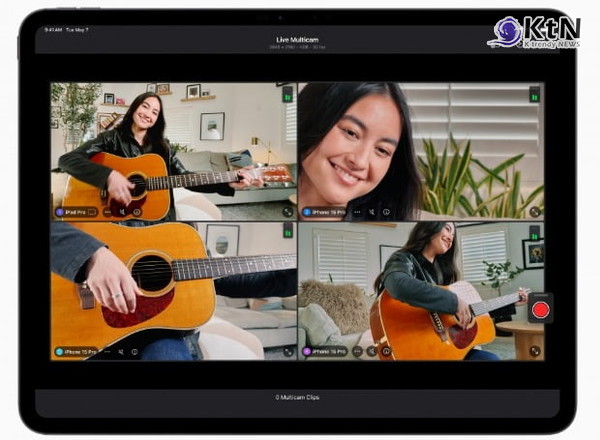
Task: Mute audio on the top-right iPhone feed
Action: point(372,212)
